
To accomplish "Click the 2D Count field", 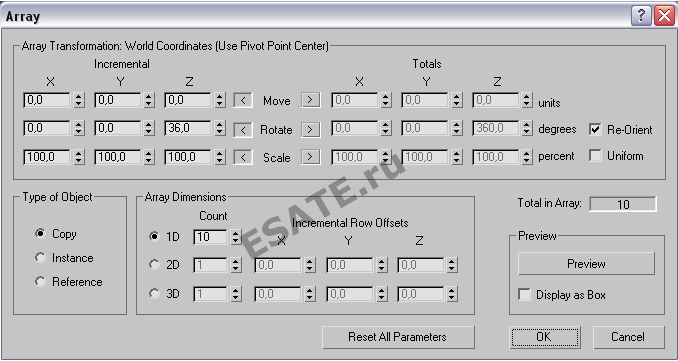I will click(x=211, y=265).
